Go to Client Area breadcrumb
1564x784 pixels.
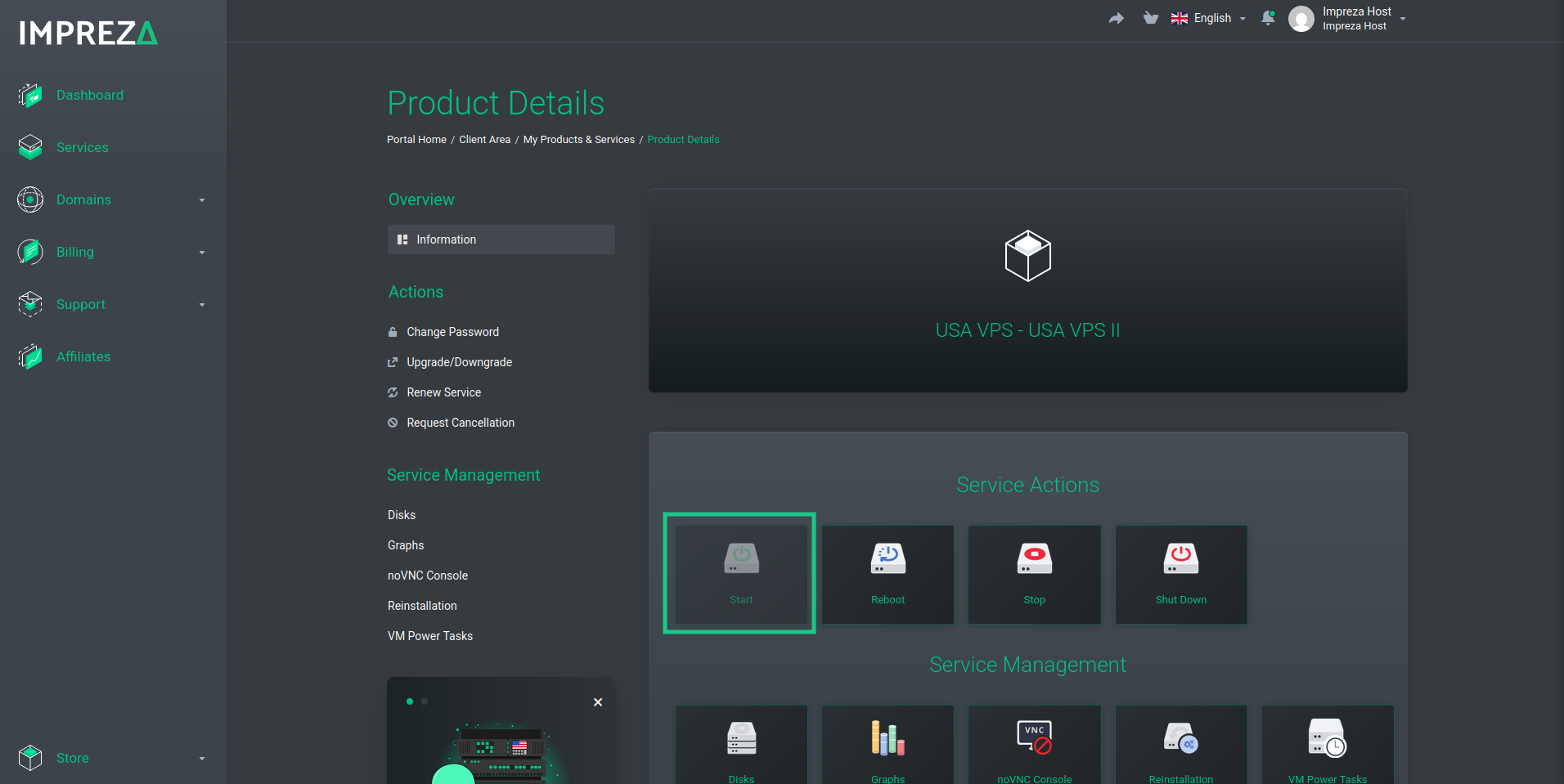[x=484, y=140]
